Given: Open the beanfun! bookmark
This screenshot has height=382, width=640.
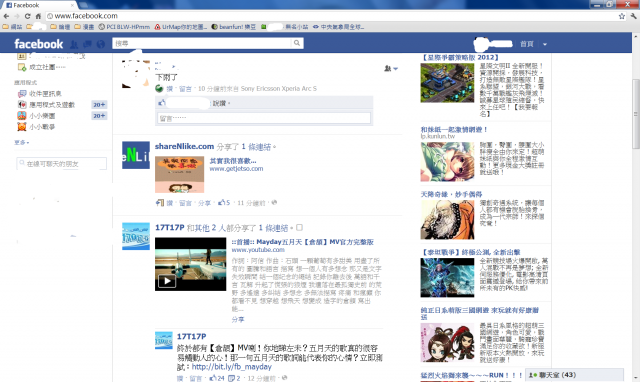Looking at the screenshot, I should point(233,27).
